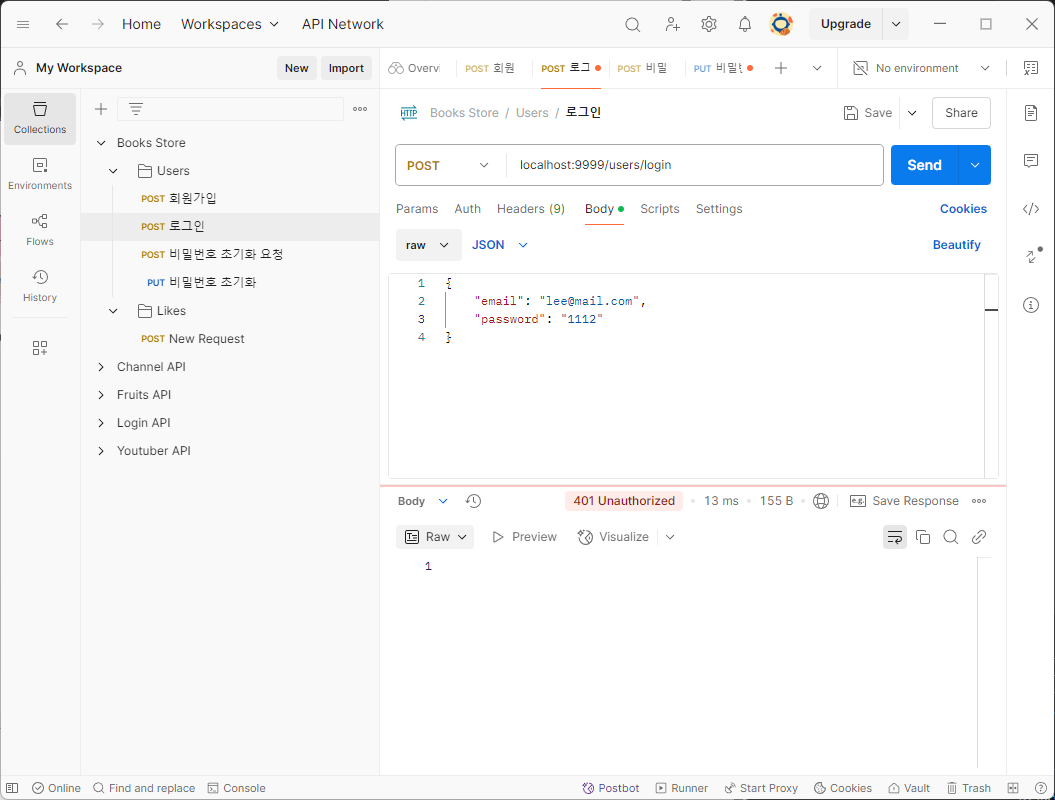This screenshot has height=800, width=1055.
Task: Click the response link icon
Action: click(x=979, y=537)
